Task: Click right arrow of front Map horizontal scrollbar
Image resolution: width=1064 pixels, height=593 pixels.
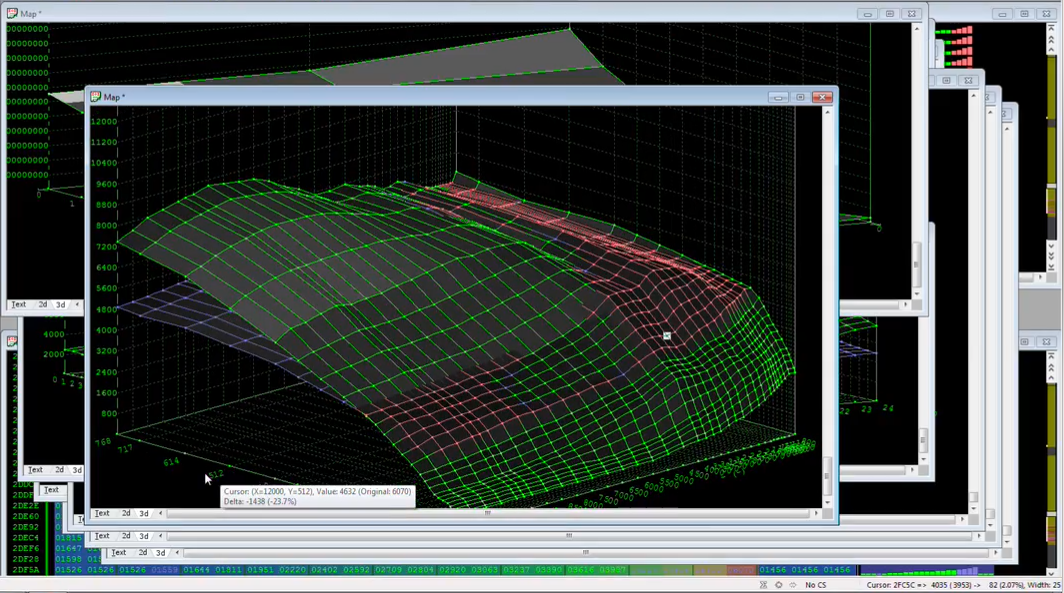Action: tap(816, 514)
